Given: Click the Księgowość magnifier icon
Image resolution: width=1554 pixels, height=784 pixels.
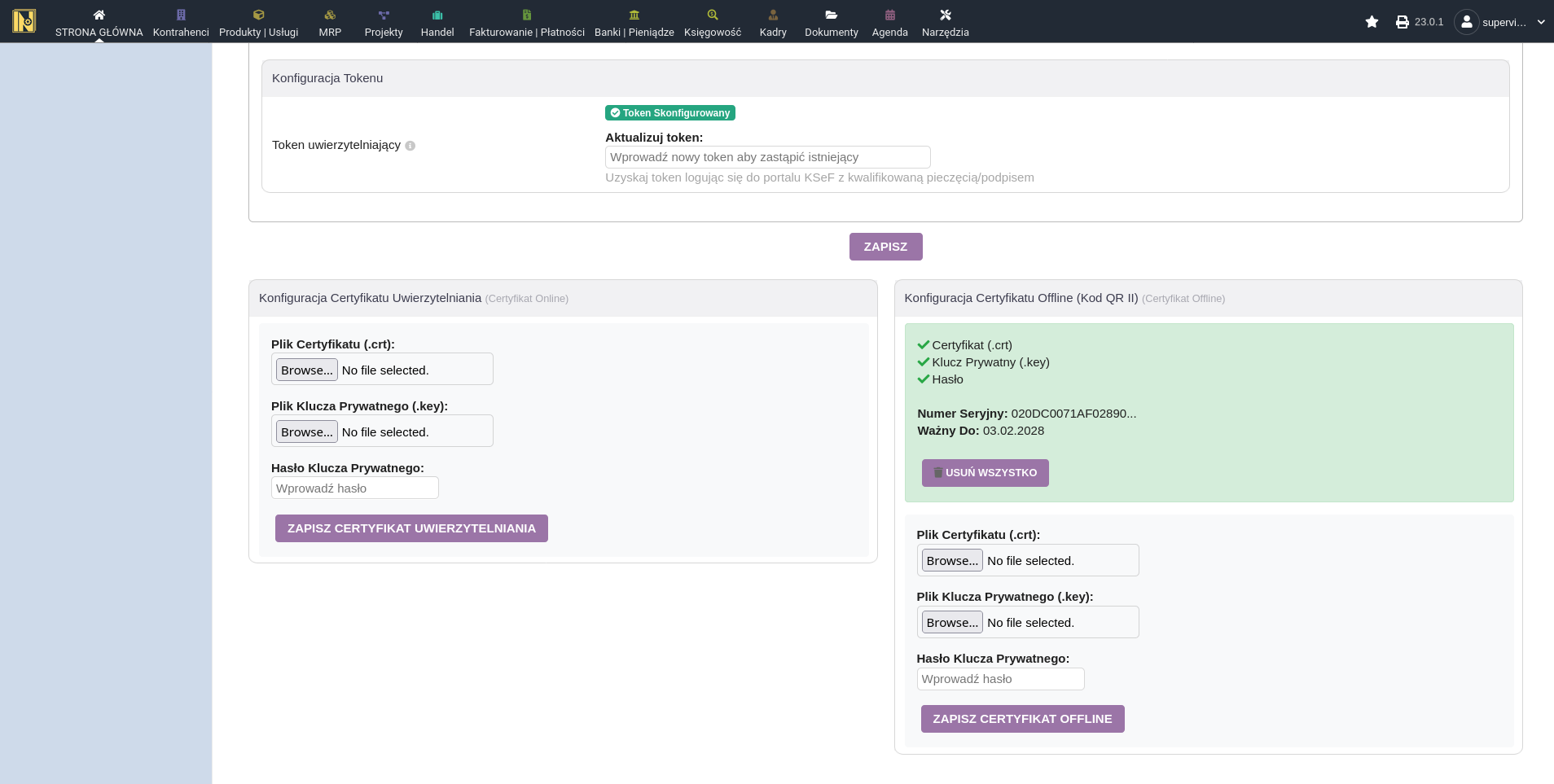Looking at the screenshot, I should 713,15.
